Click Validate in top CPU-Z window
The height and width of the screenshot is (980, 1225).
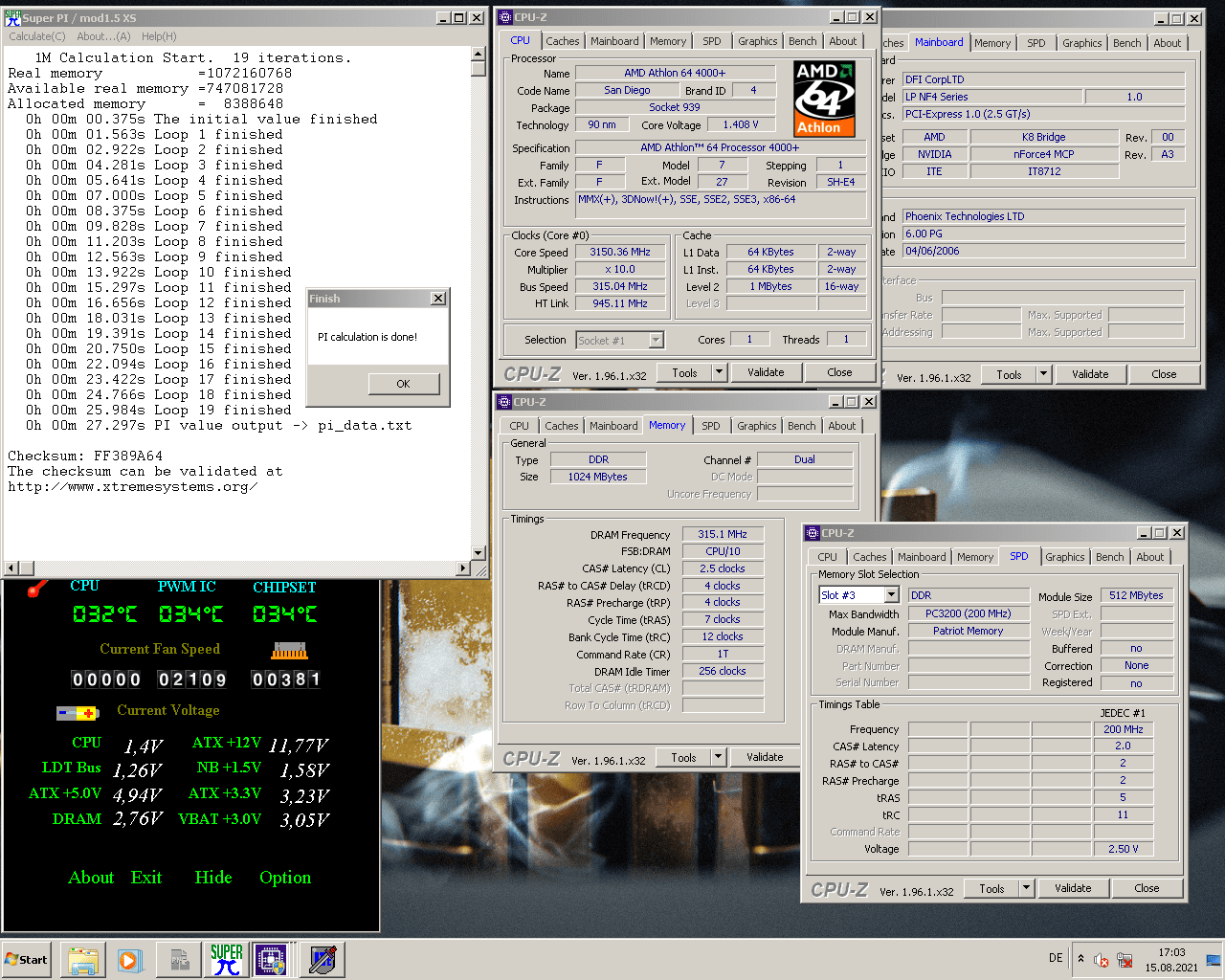pos(766,372)
